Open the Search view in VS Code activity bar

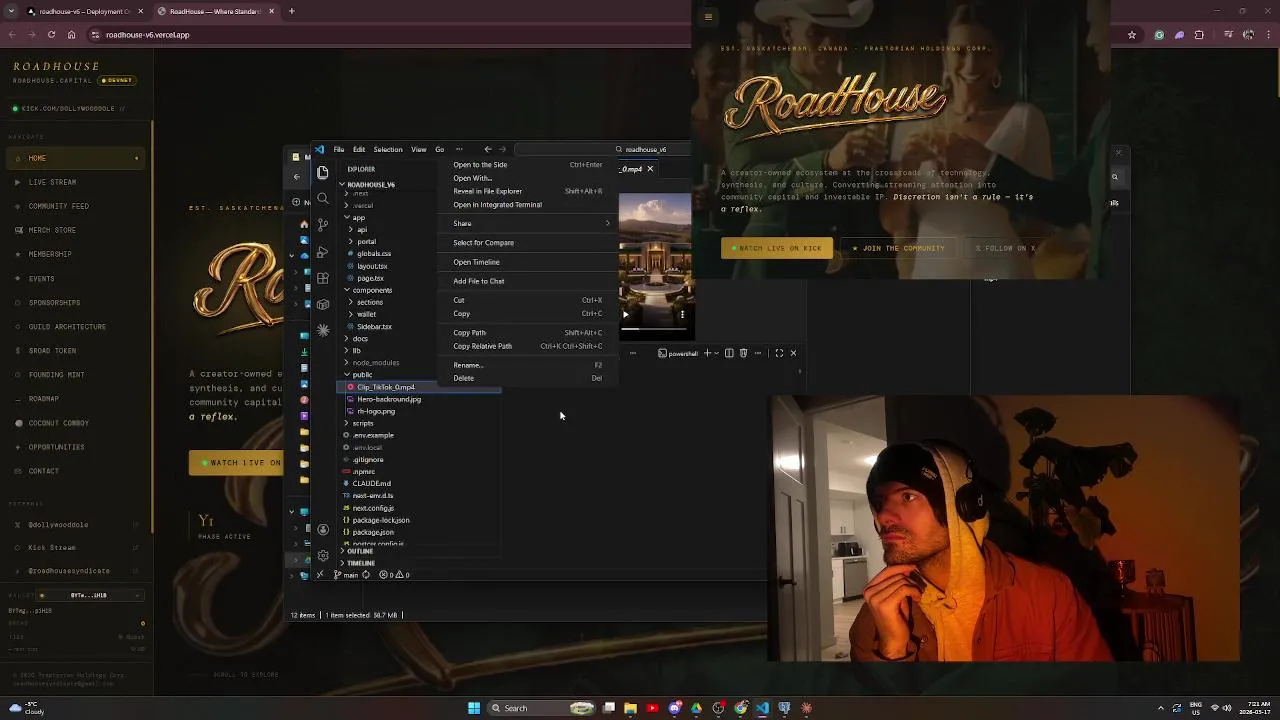coord(323,199)
